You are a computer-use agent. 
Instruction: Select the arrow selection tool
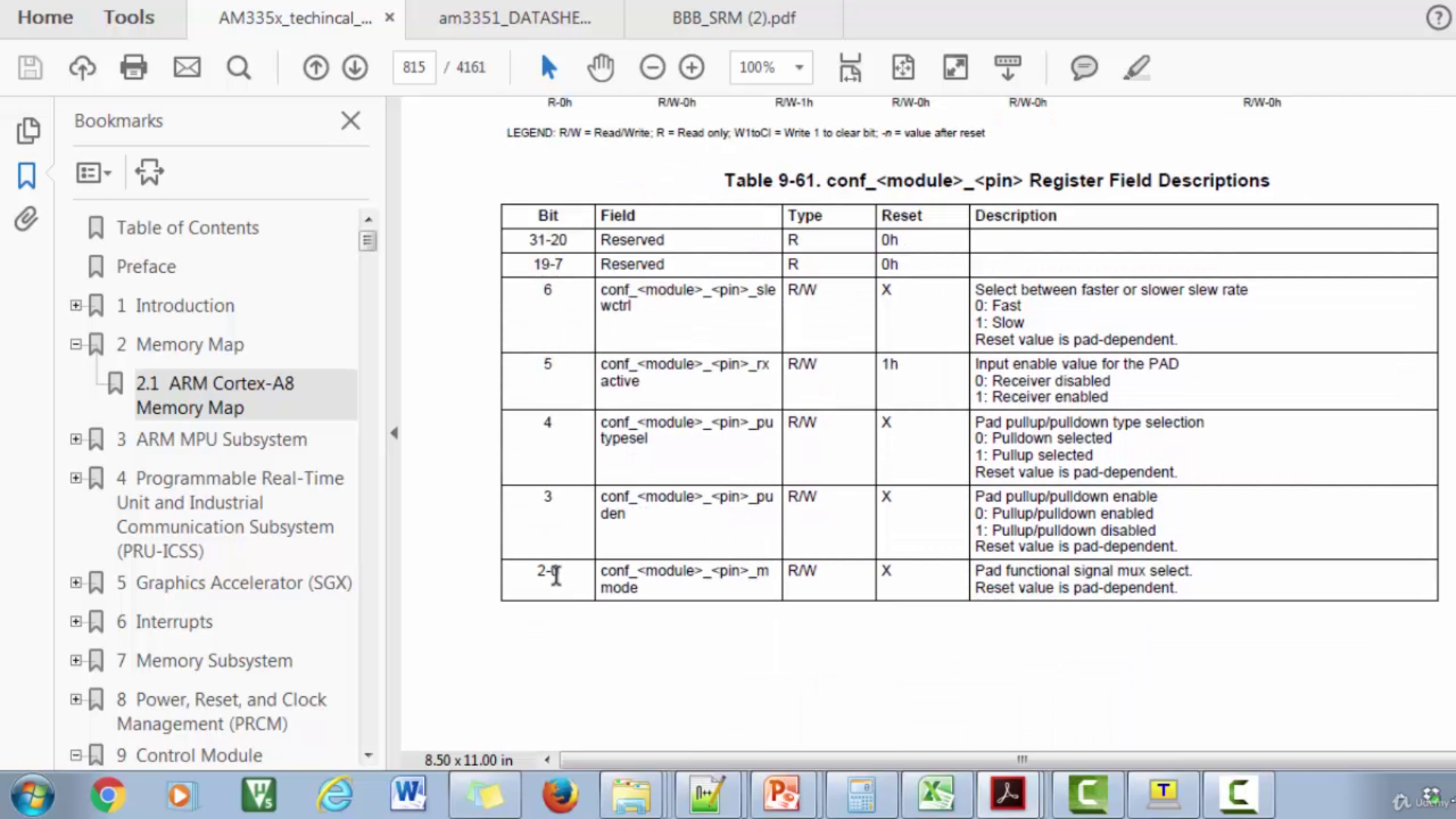(549, 67)
